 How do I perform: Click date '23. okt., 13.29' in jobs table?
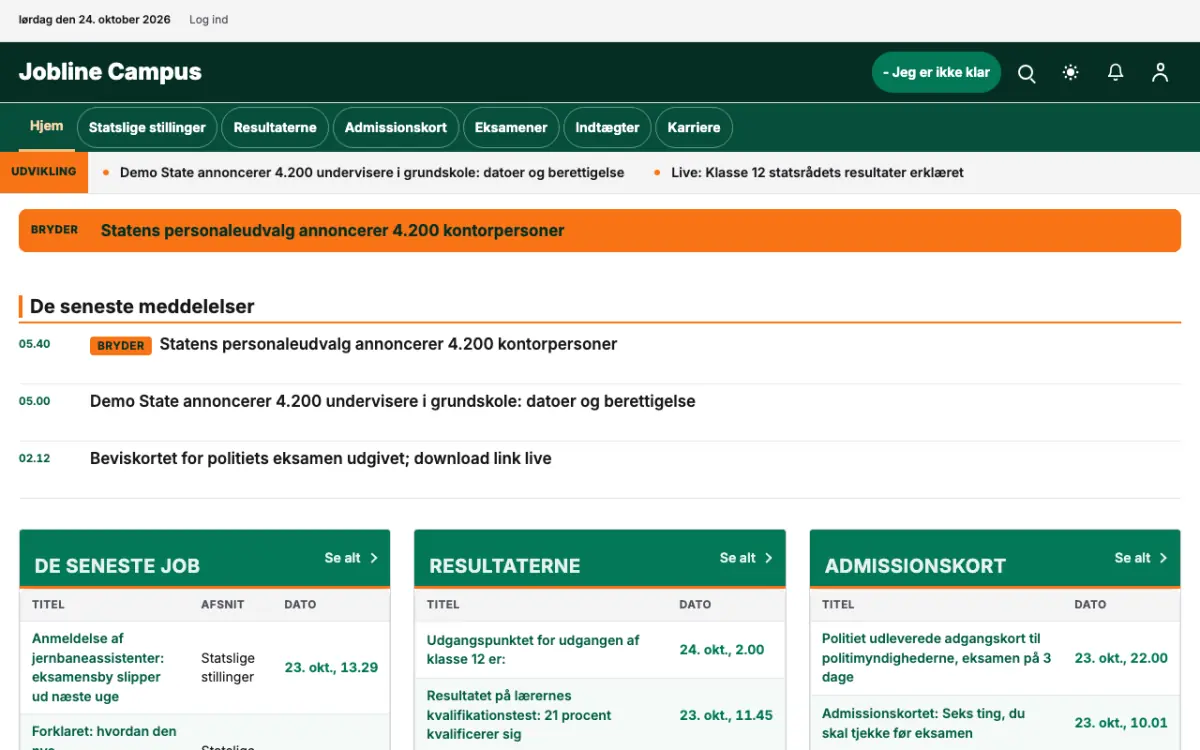(x=331, y=667)
